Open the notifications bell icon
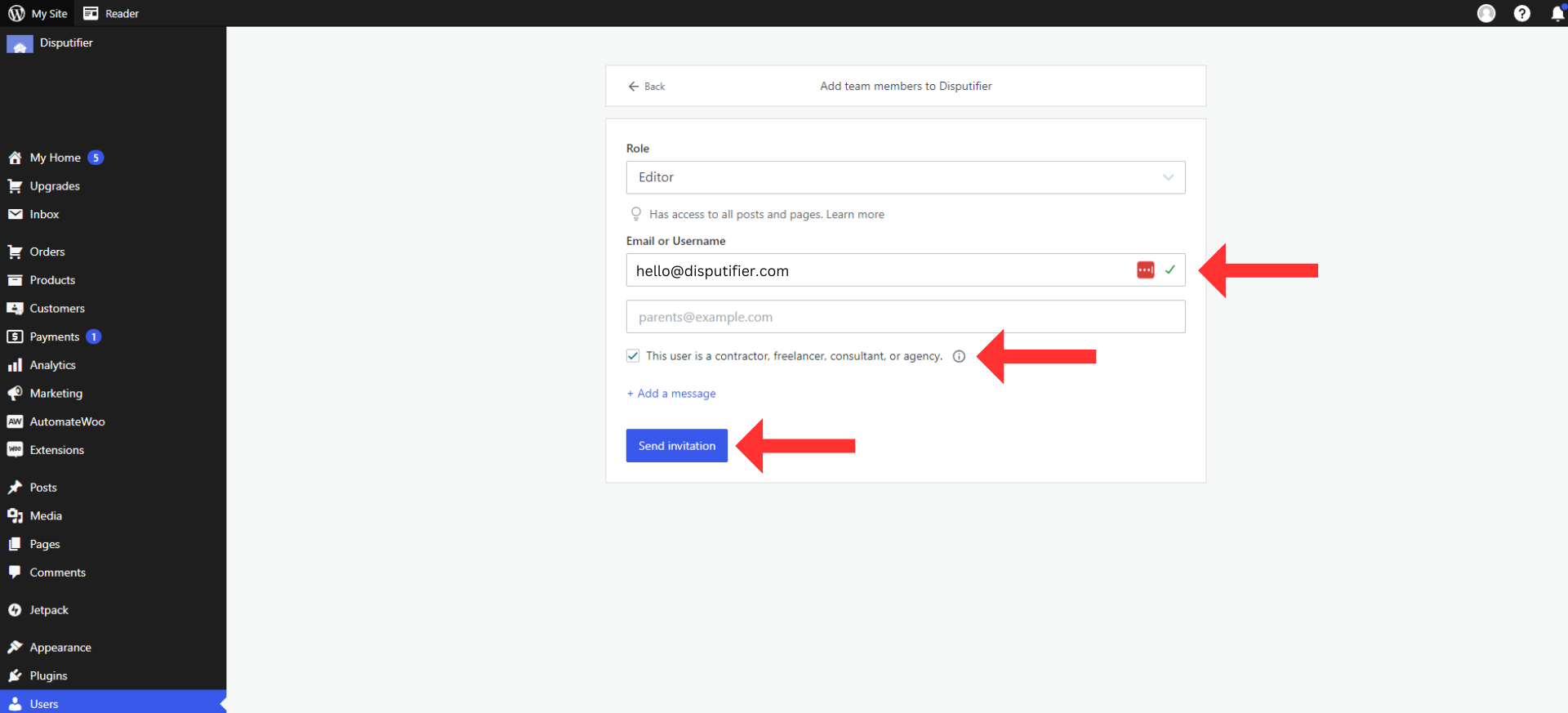 point(1557,14)
